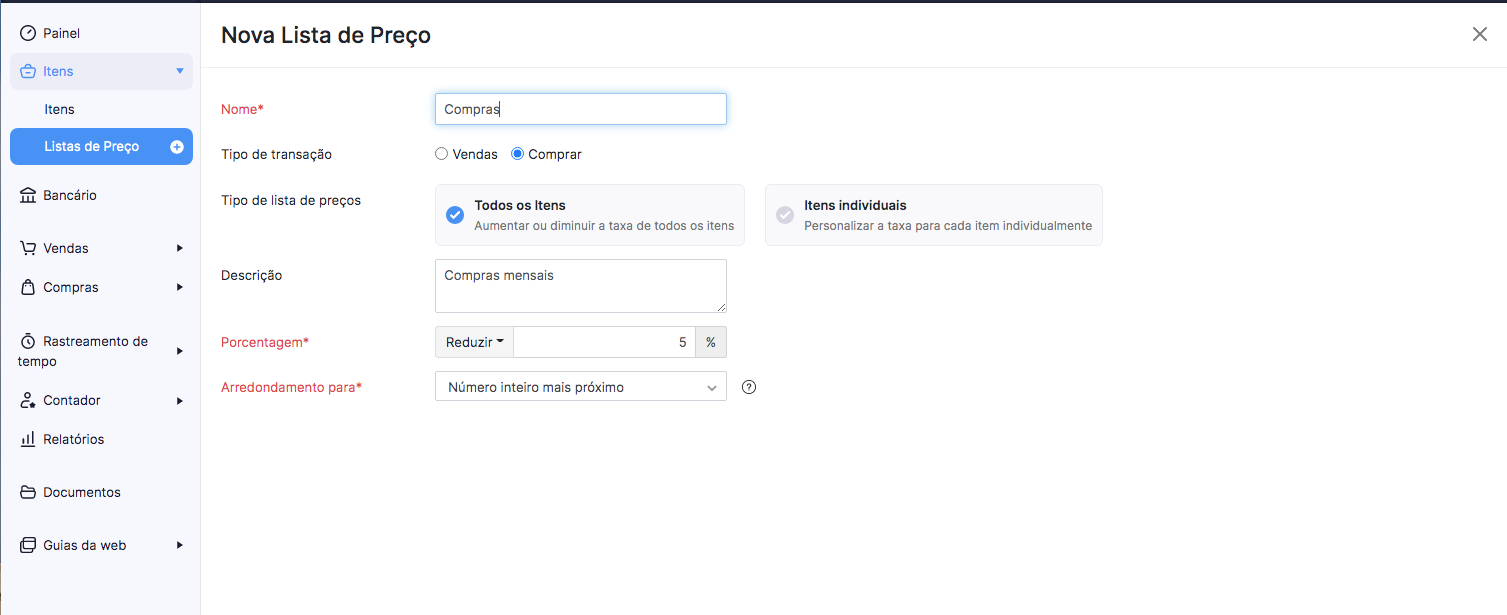Expand the Contador submenu arrow
The height and width of the screenshot is (615, 1507).
coord(180,400)
